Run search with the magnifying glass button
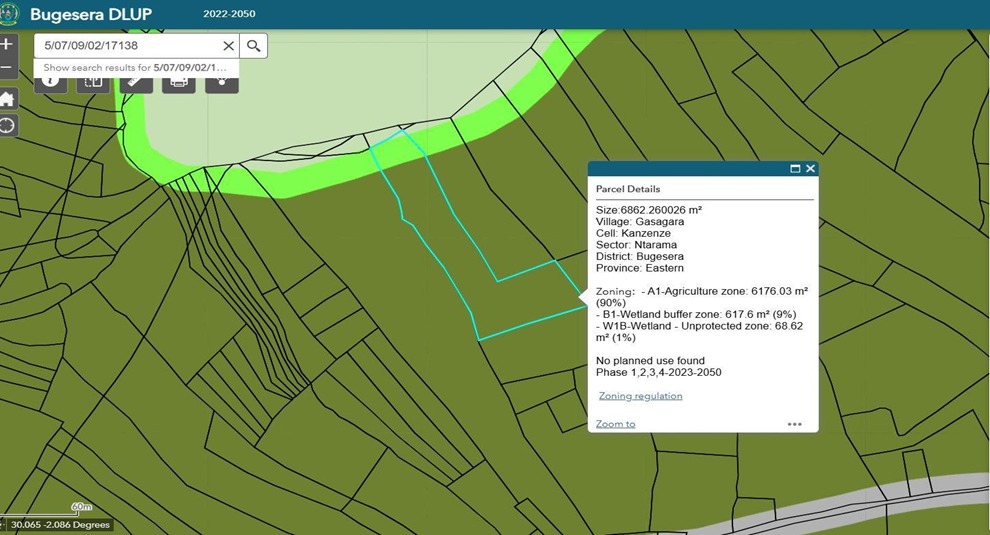Viewport: 990px width, 535px height. click(254, 46)
